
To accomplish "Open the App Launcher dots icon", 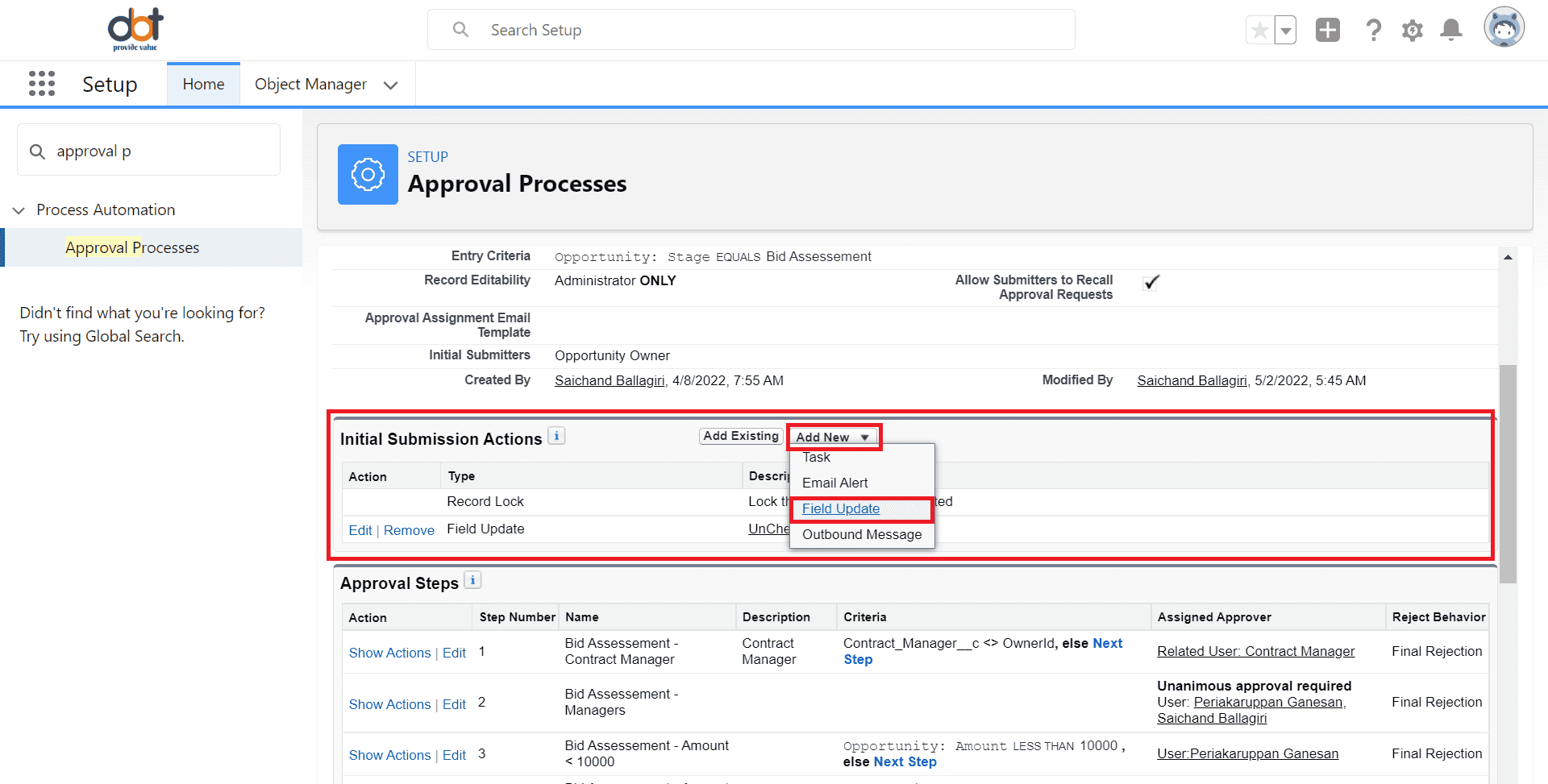I will [x=42, y=84].
